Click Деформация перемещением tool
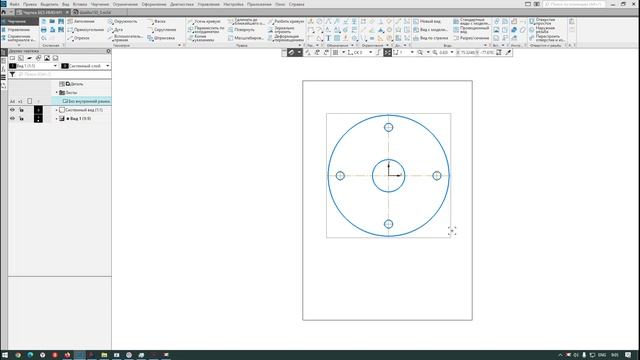The image size is (640, 360). pyautogui.click(x=286, y=38)
